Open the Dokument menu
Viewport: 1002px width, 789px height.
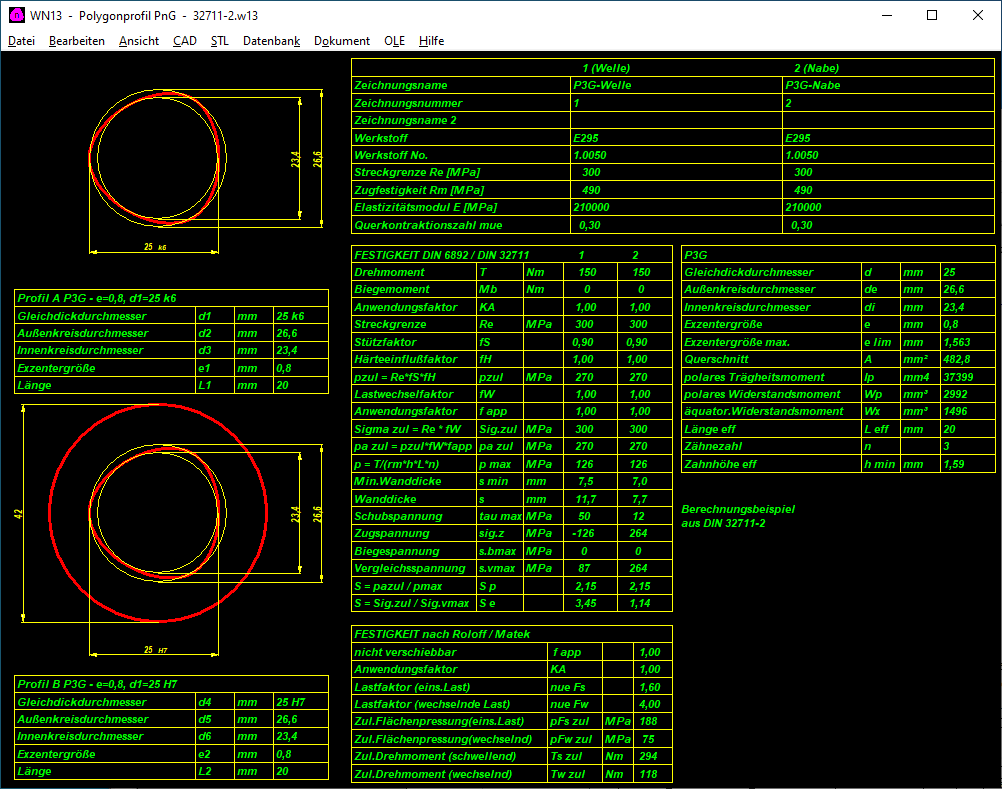pos(342,41)
